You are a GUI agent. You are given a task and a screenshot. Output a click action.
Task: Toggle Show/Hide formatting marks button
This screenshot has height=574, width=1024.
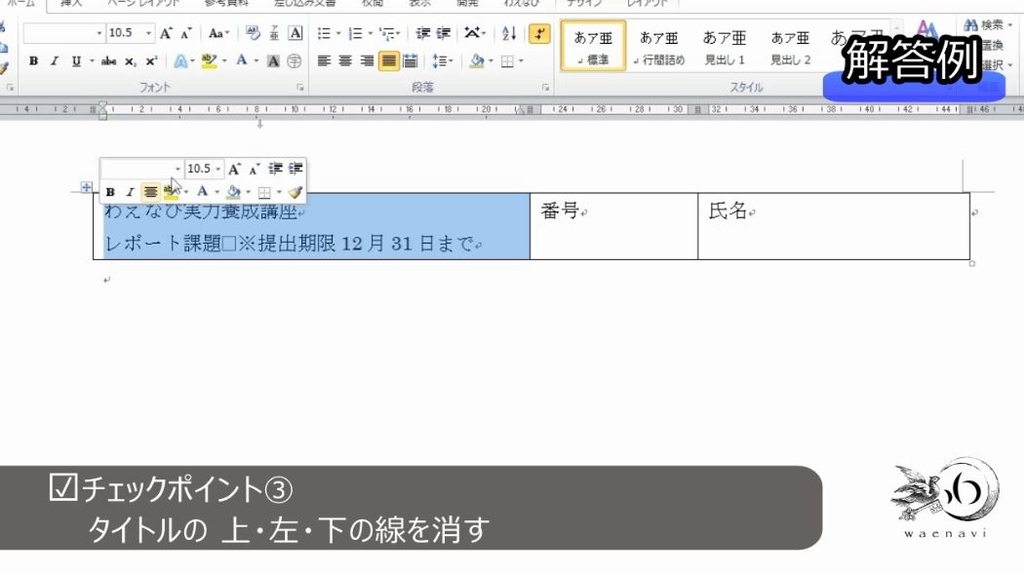(x=539, y=33)
